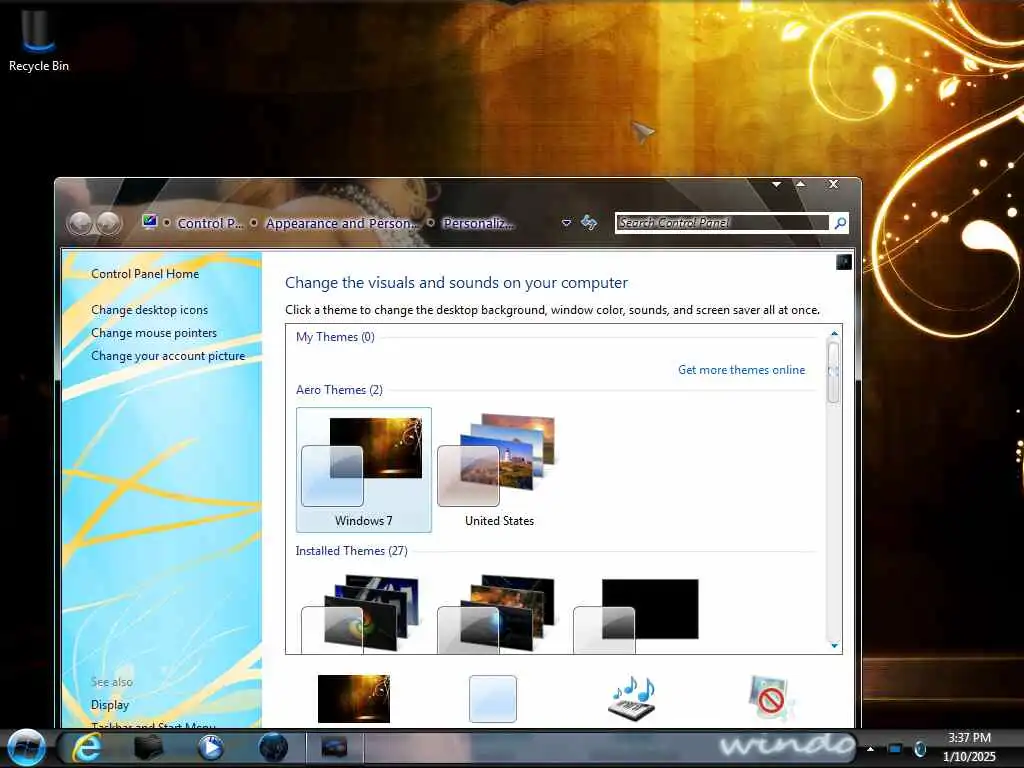Click the help icon in content corner
The image size is (1024, 768).
click(844, 263)
